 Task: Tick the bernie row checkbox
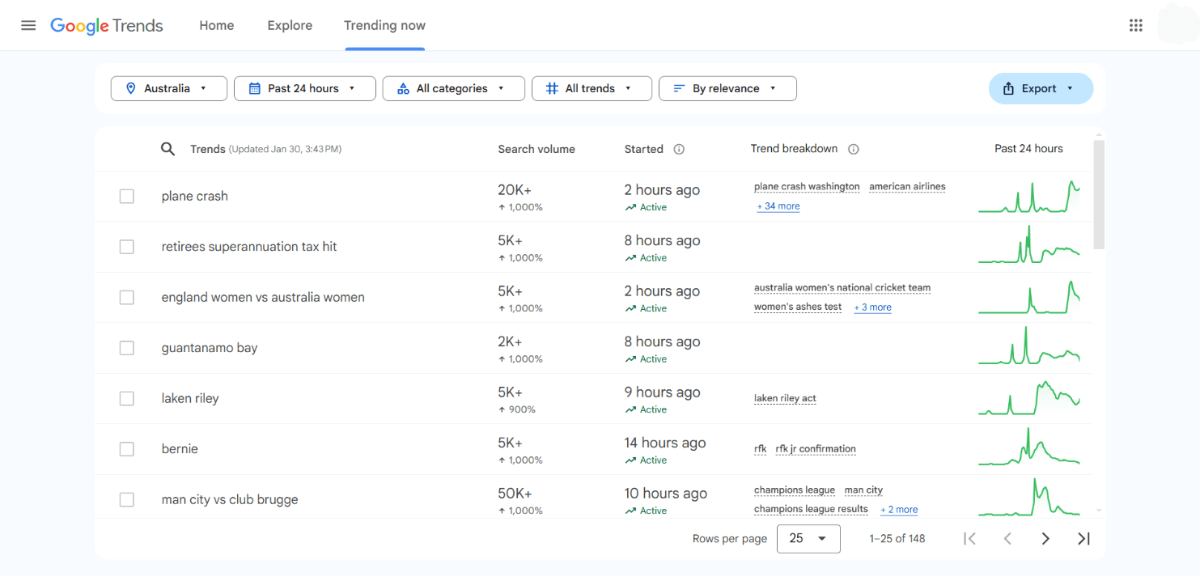[x=127, y=449]
